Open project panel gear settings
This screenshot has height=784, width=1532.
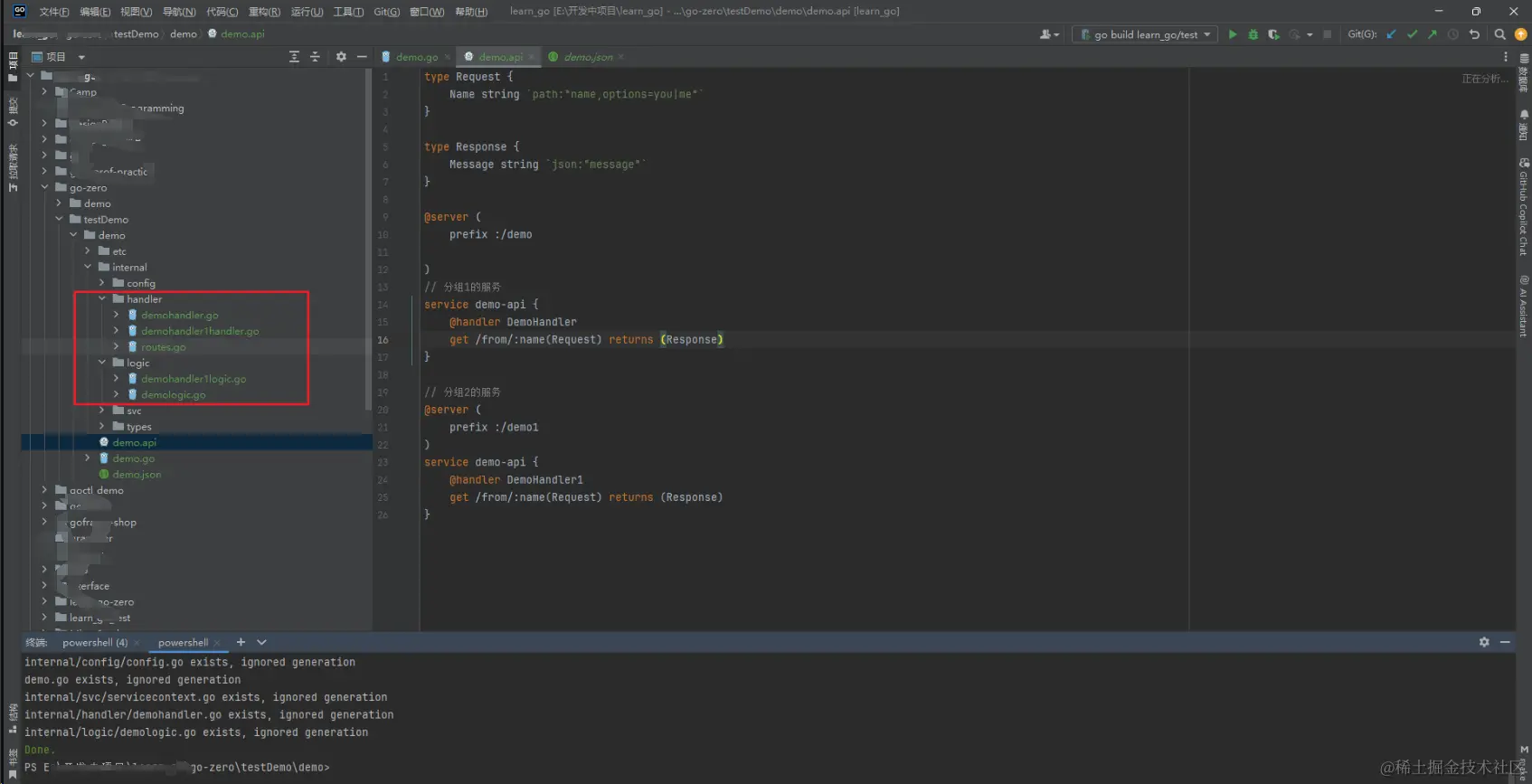point(341,56)
